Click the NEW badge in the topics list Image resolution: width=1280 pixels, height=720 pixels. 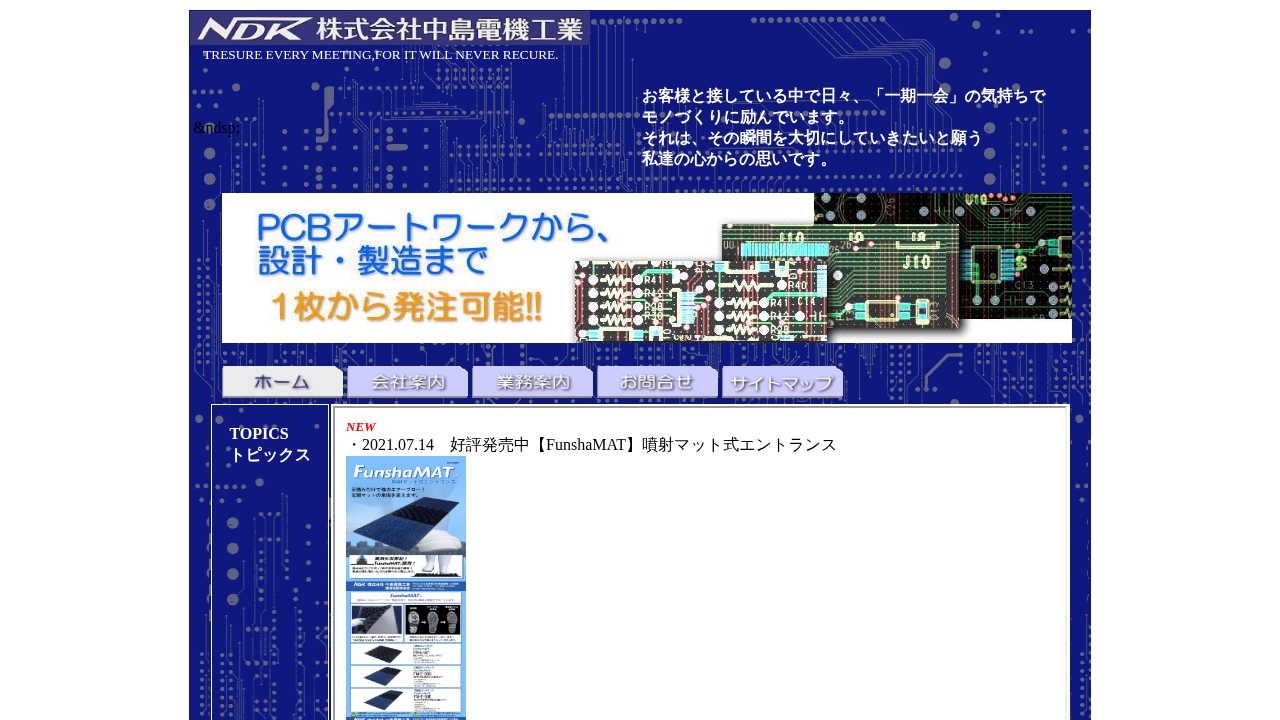pyautogui.click(x=360, y=426)
